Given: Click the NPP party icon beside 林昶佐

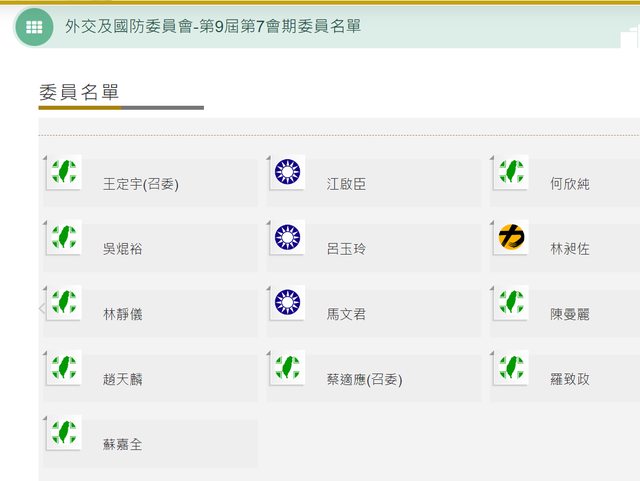Looking at the screenshot, I should tap(511, 237).
